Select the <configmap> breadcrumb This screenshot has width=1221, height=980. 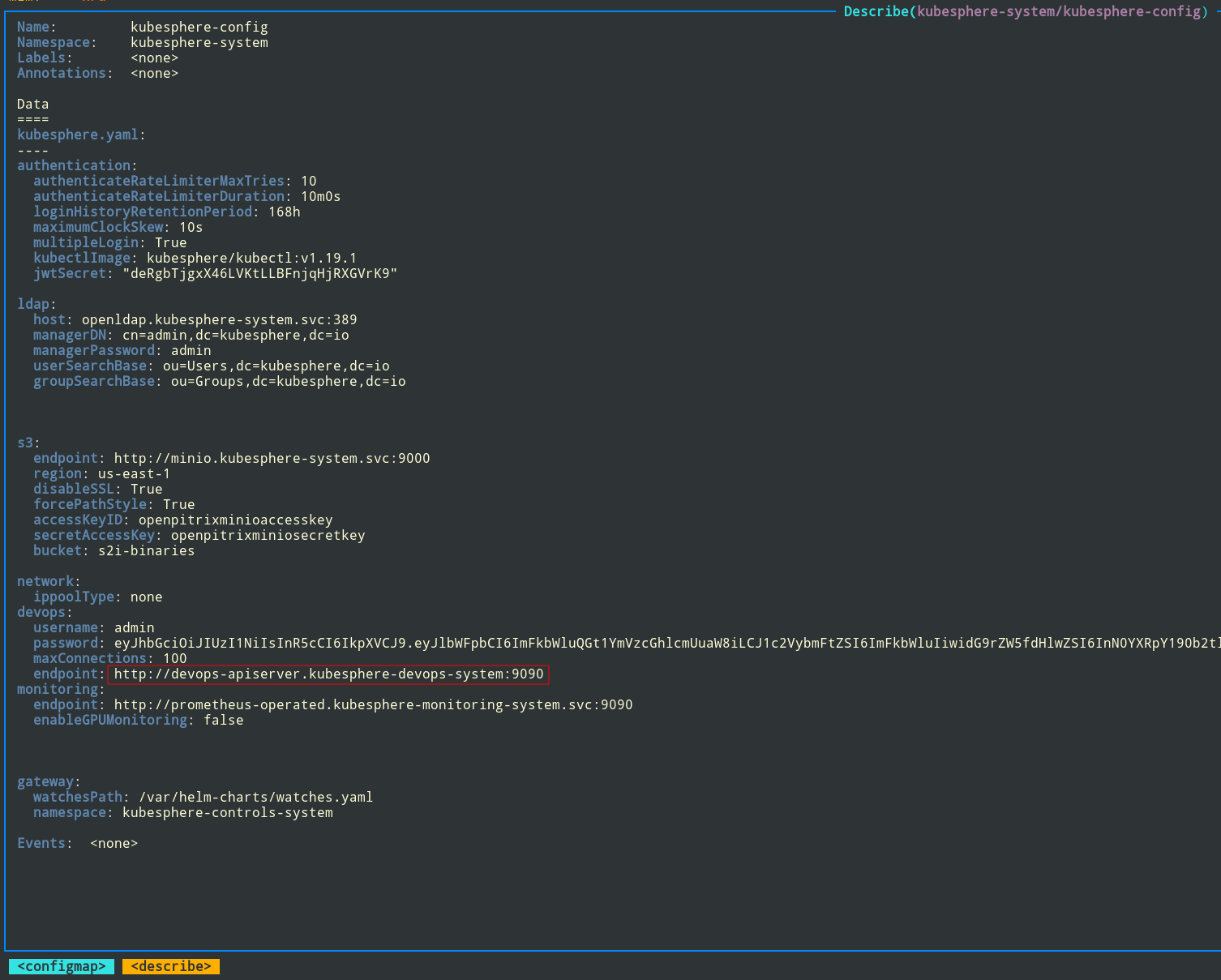point(62,966)
